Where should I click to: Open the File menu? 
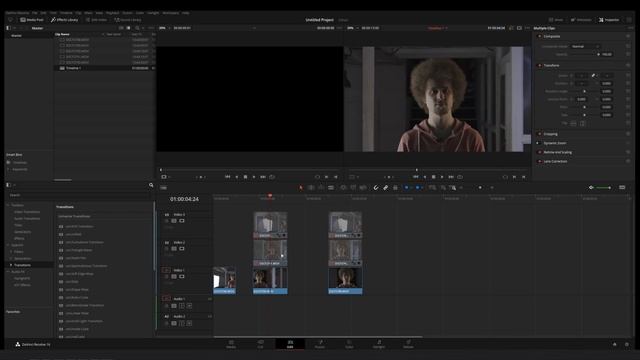[x=35, y=13]
